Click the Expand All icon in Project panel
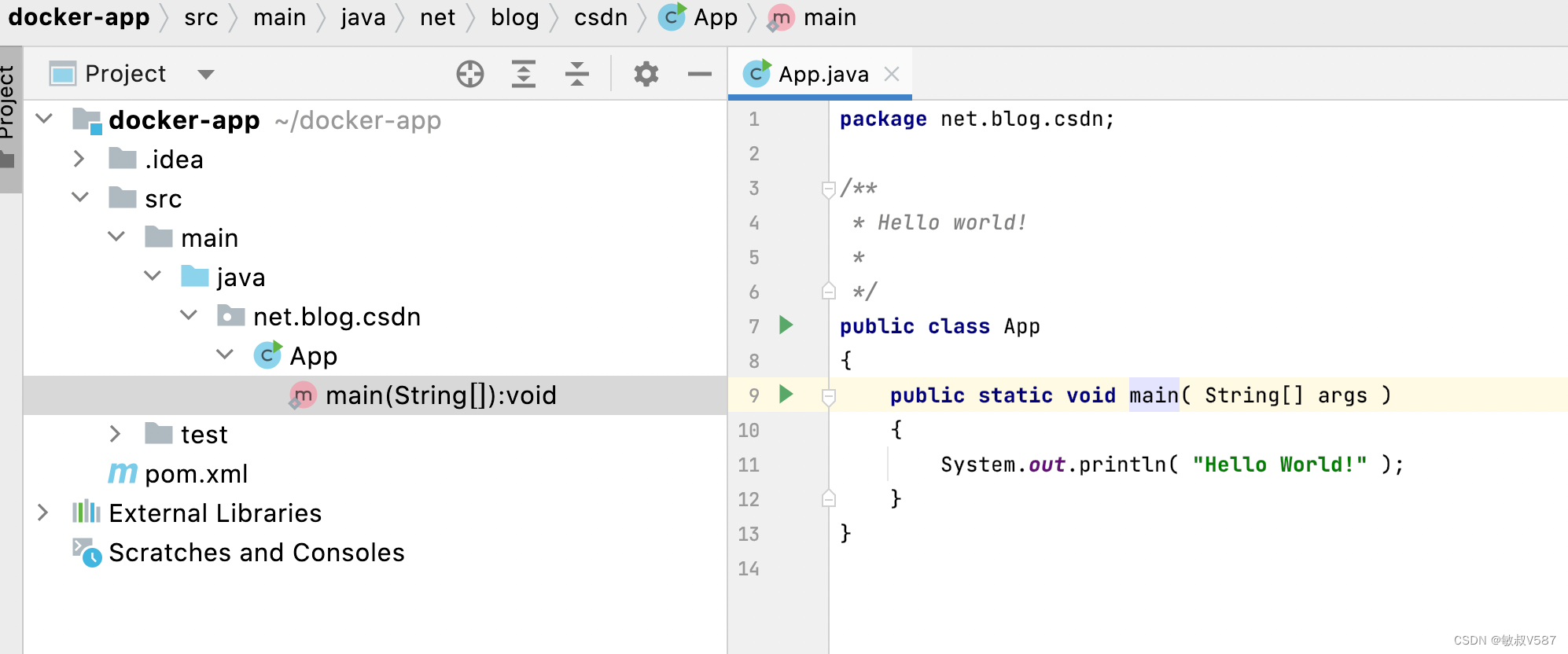The width and height of the screenshot is (1568, 654). coord(524,74)
